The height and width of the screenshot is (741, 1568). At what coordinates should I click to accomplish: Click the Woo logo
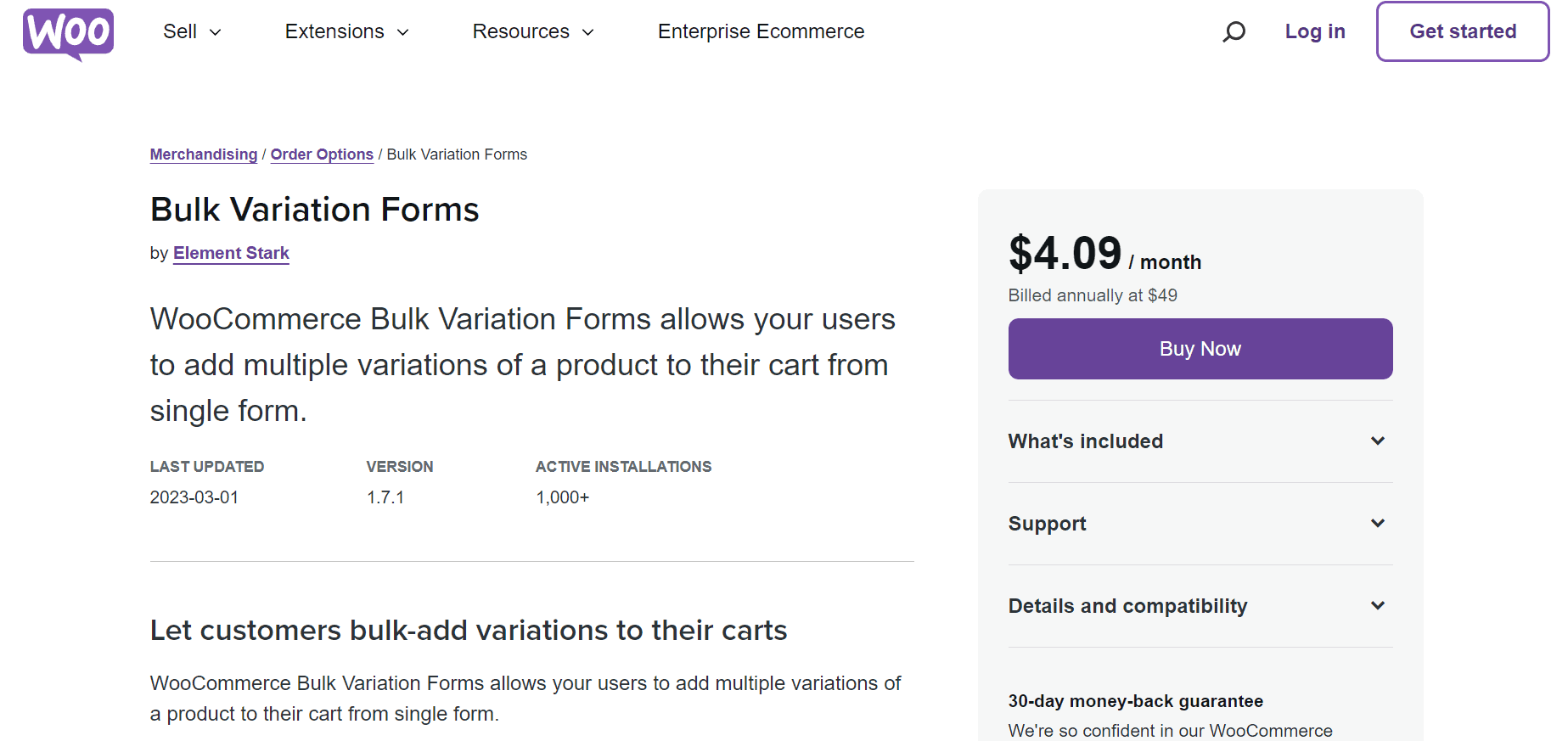point(68,34)
